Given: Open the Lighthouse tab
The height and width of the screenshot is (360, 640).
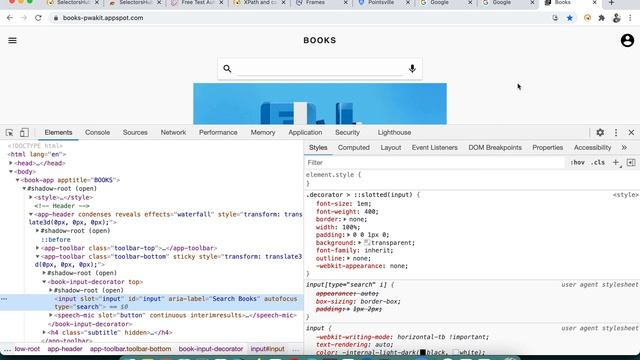Looking at the screenshot, I should [x=394, y=132].
